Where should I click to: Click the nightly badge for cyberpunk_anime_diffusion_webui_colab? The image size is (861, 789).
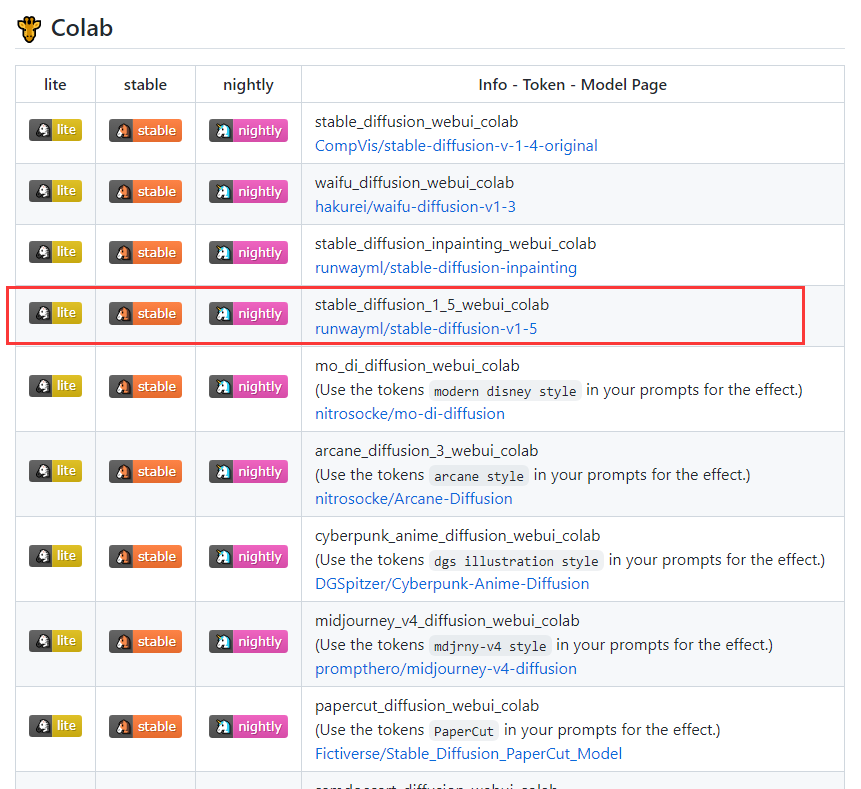pos(248,557)
